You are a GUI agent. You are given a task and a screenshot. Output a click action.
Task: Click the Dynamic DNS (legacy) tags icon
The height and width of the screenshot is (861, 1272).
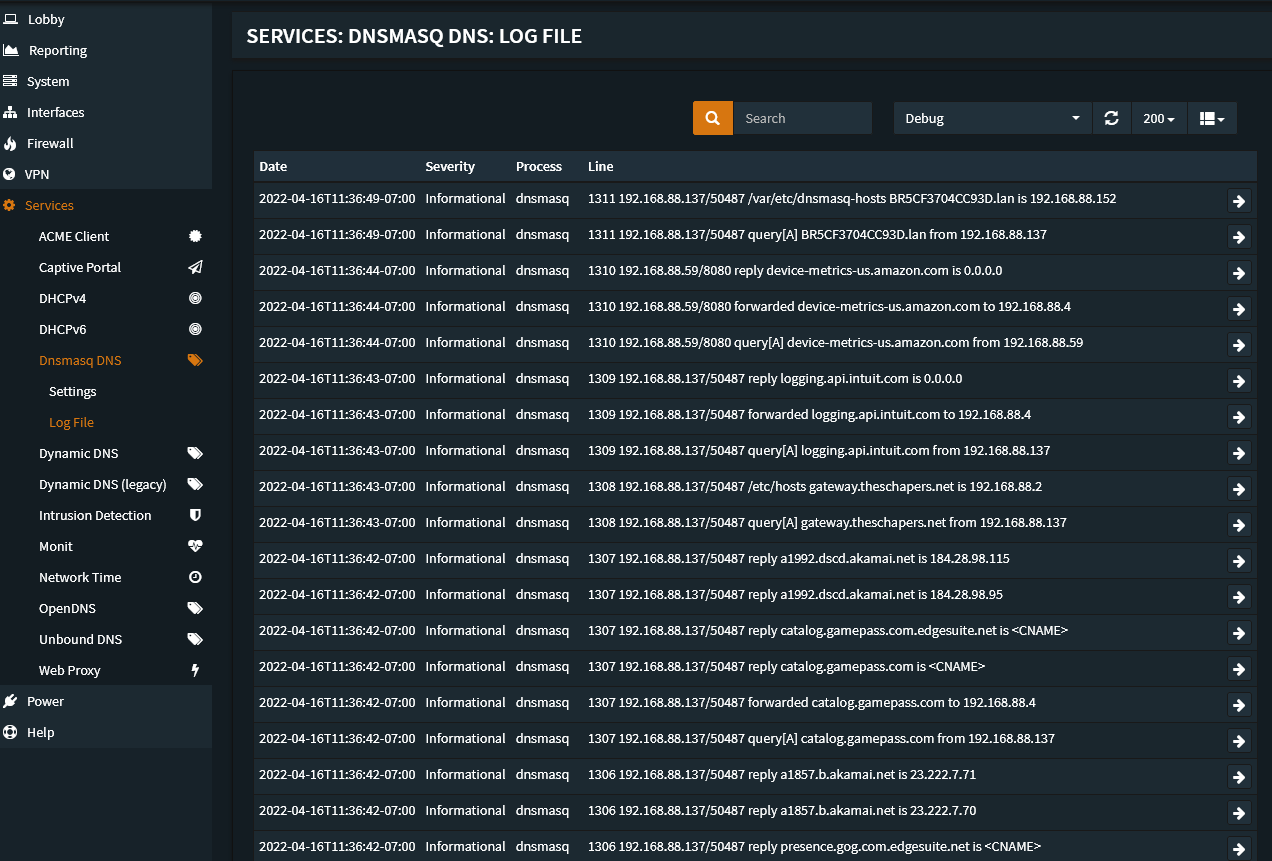coord(195,484)
